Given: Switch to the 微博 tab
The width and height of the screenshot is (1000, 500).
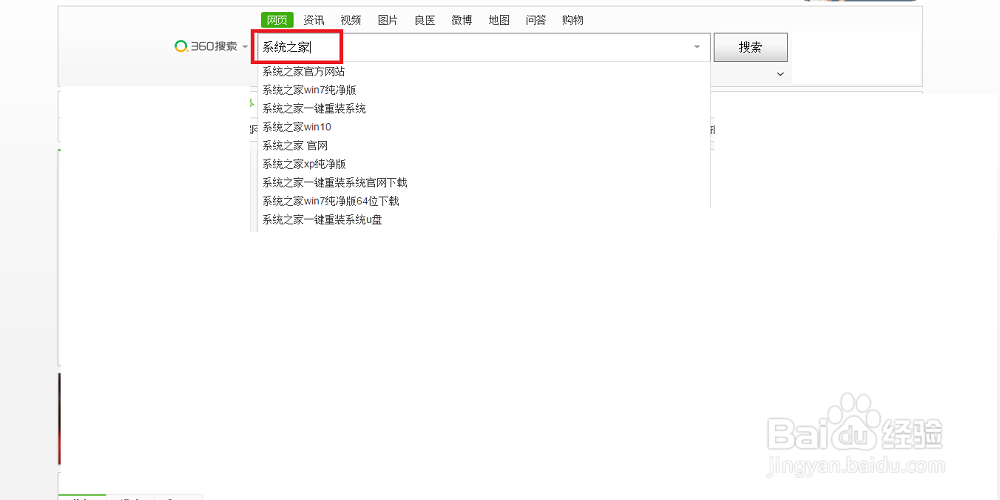Looking at the screenshot, I should click(x=462, y=20).
